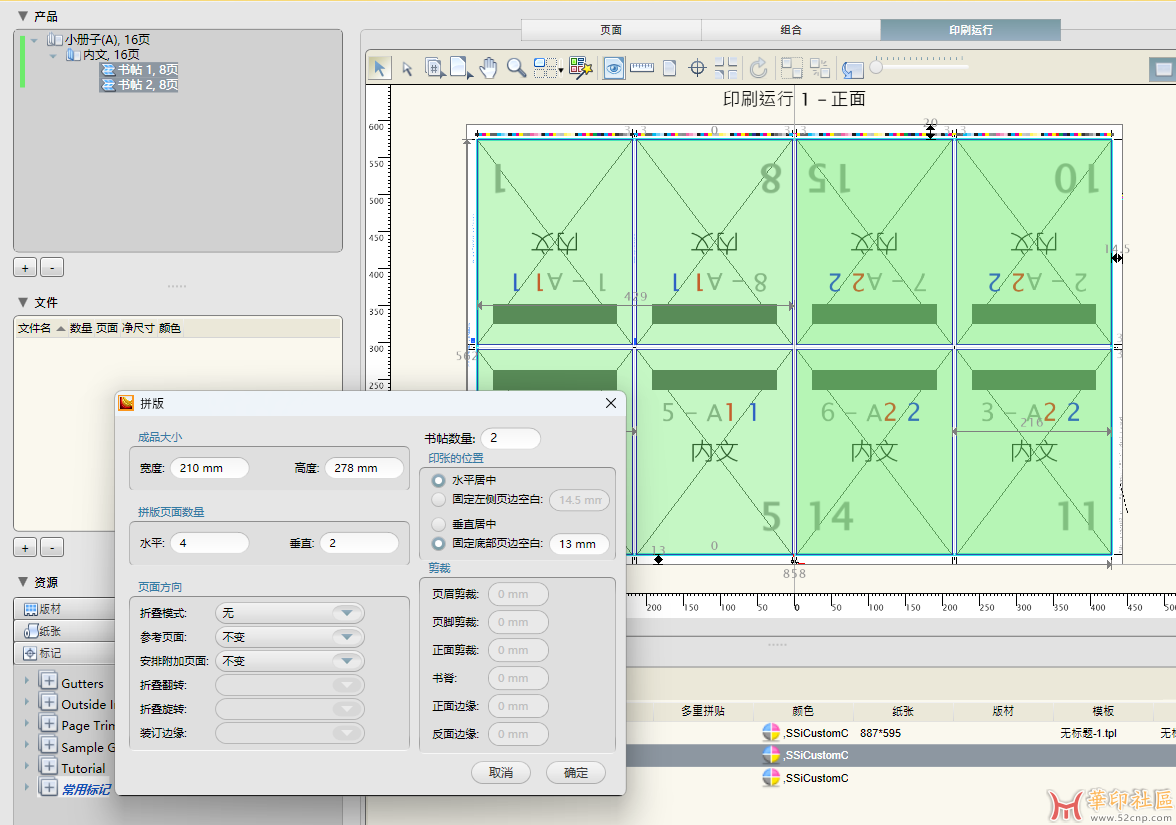
Task: Click the ungroup objects toolbar icon
Action: point(820,68)
